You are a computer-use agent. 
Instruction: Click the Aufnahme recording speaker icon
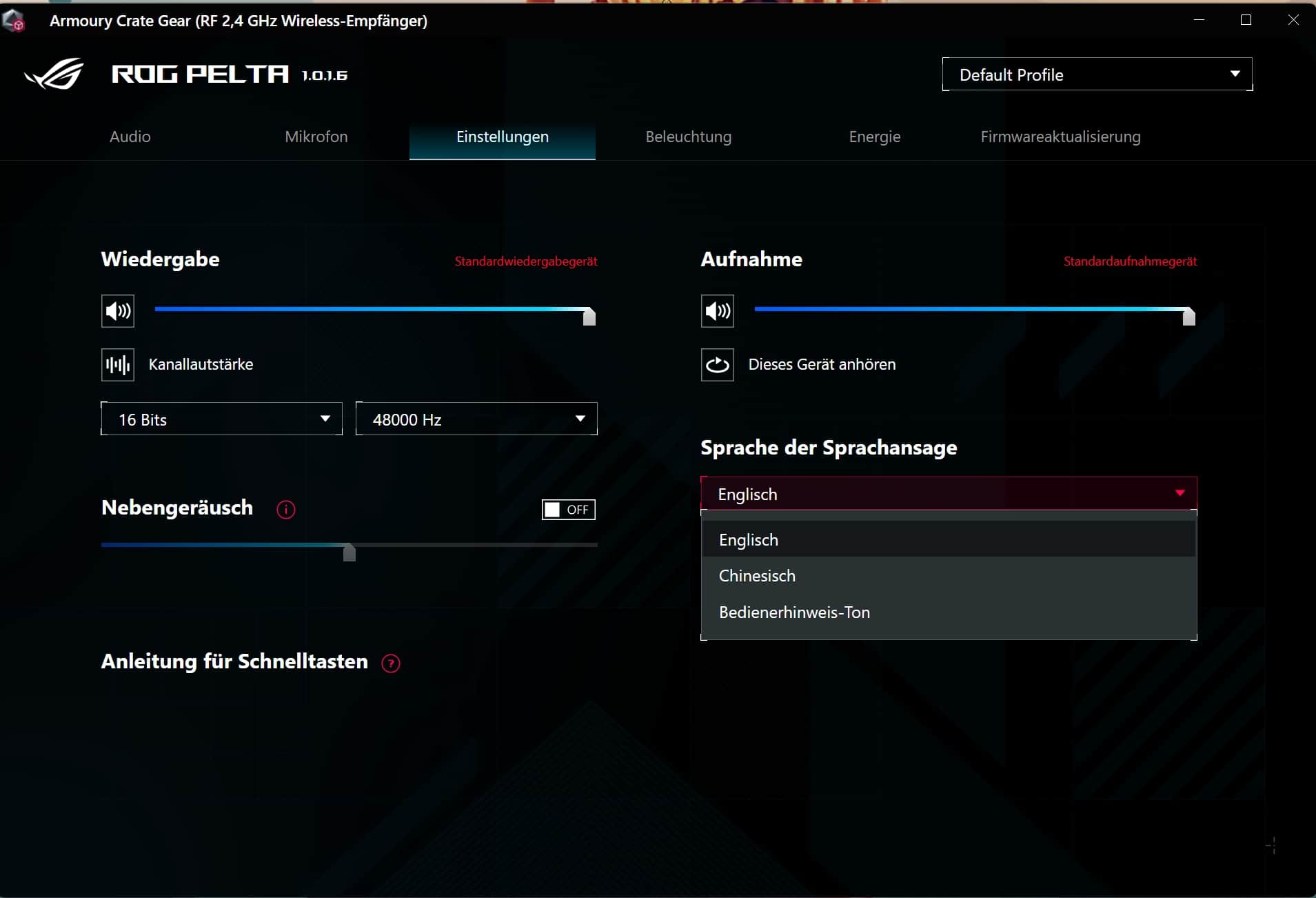coord(717,311)
